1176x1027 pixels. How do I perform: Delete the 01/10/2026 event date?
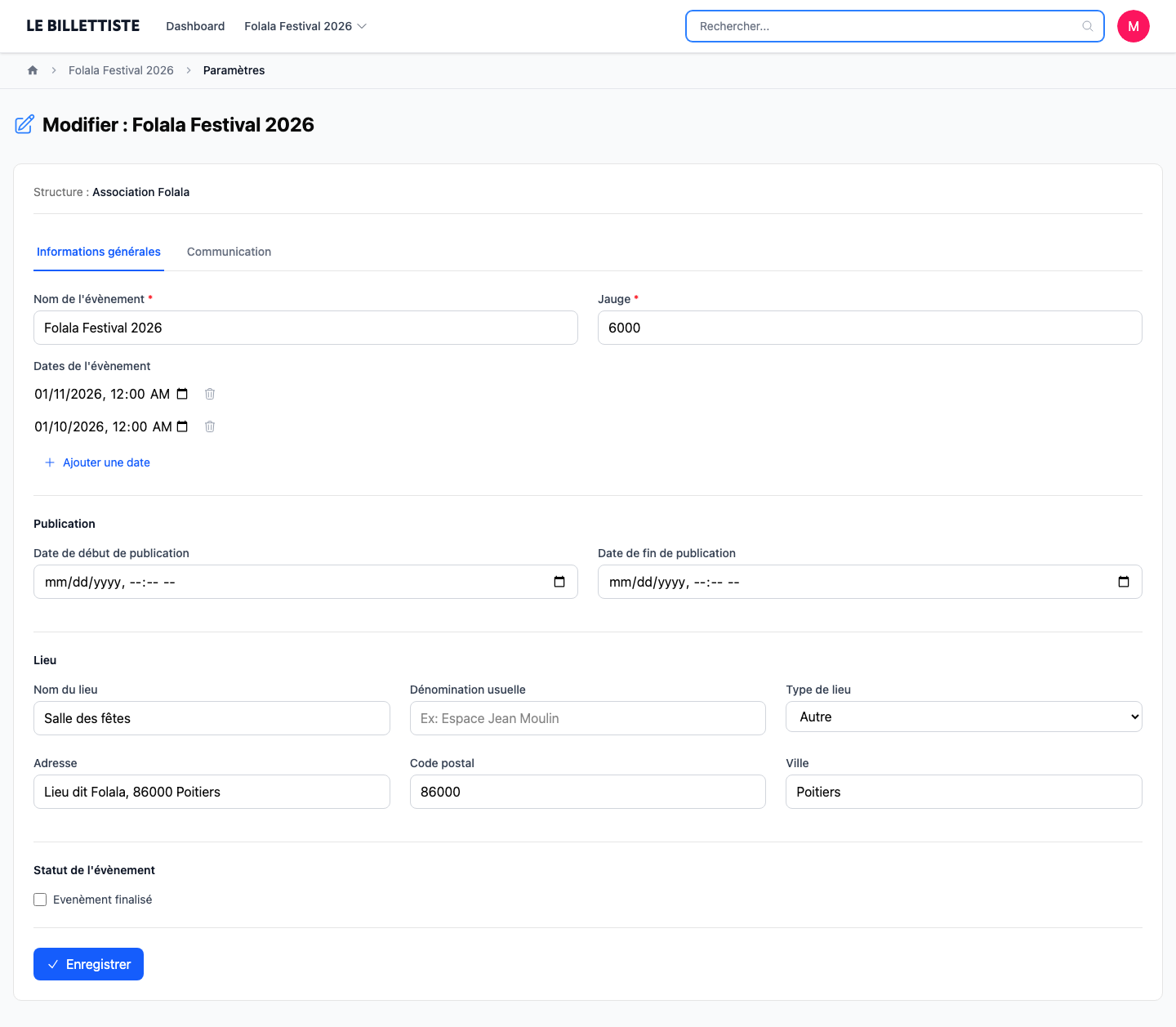pos(210,426)
